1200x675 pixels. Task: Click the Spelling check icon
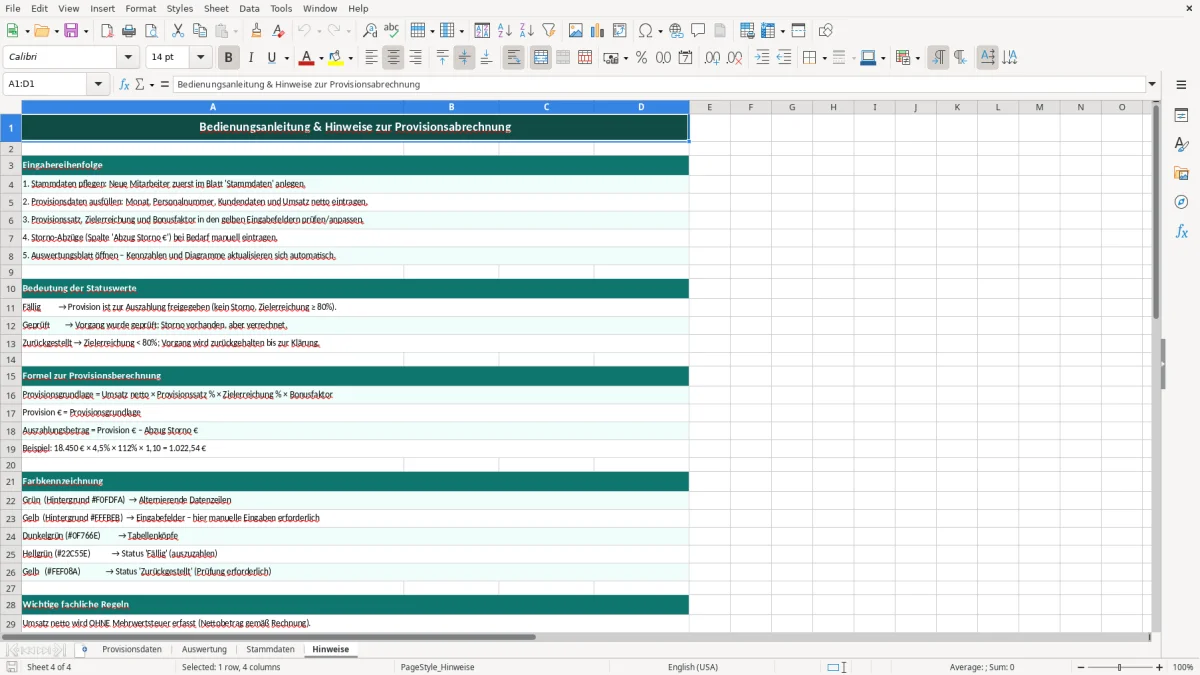point(392,31)
